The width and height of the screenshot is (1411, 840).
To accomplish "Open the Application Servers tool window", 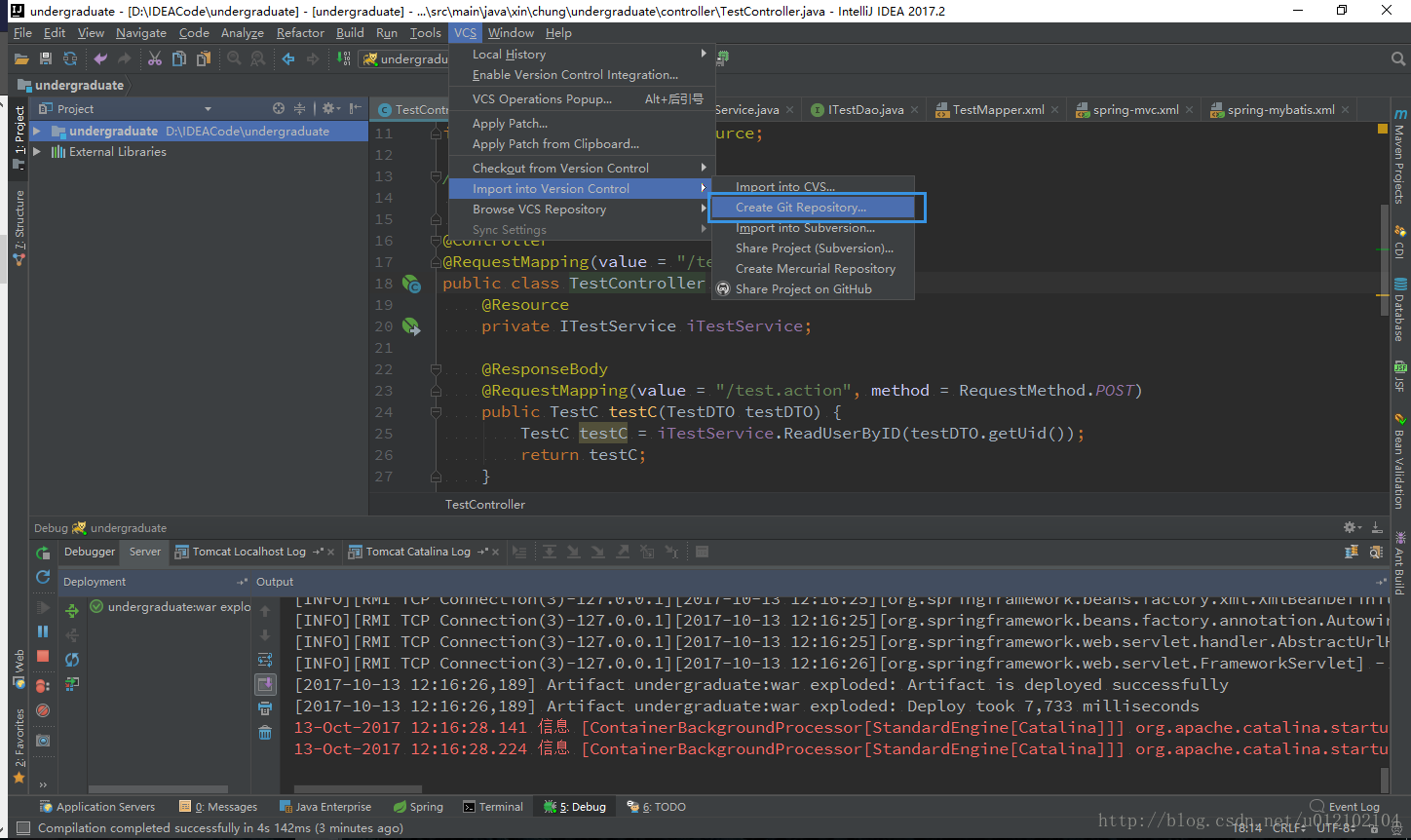I will 96,807.
